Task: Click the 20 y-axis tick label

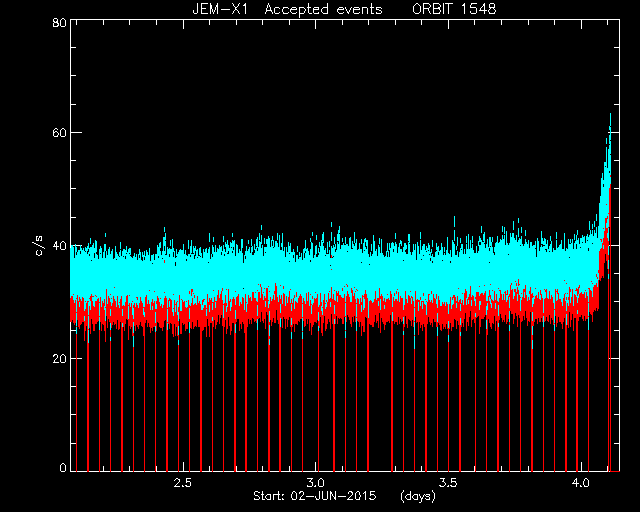Action: click(59, 359)
